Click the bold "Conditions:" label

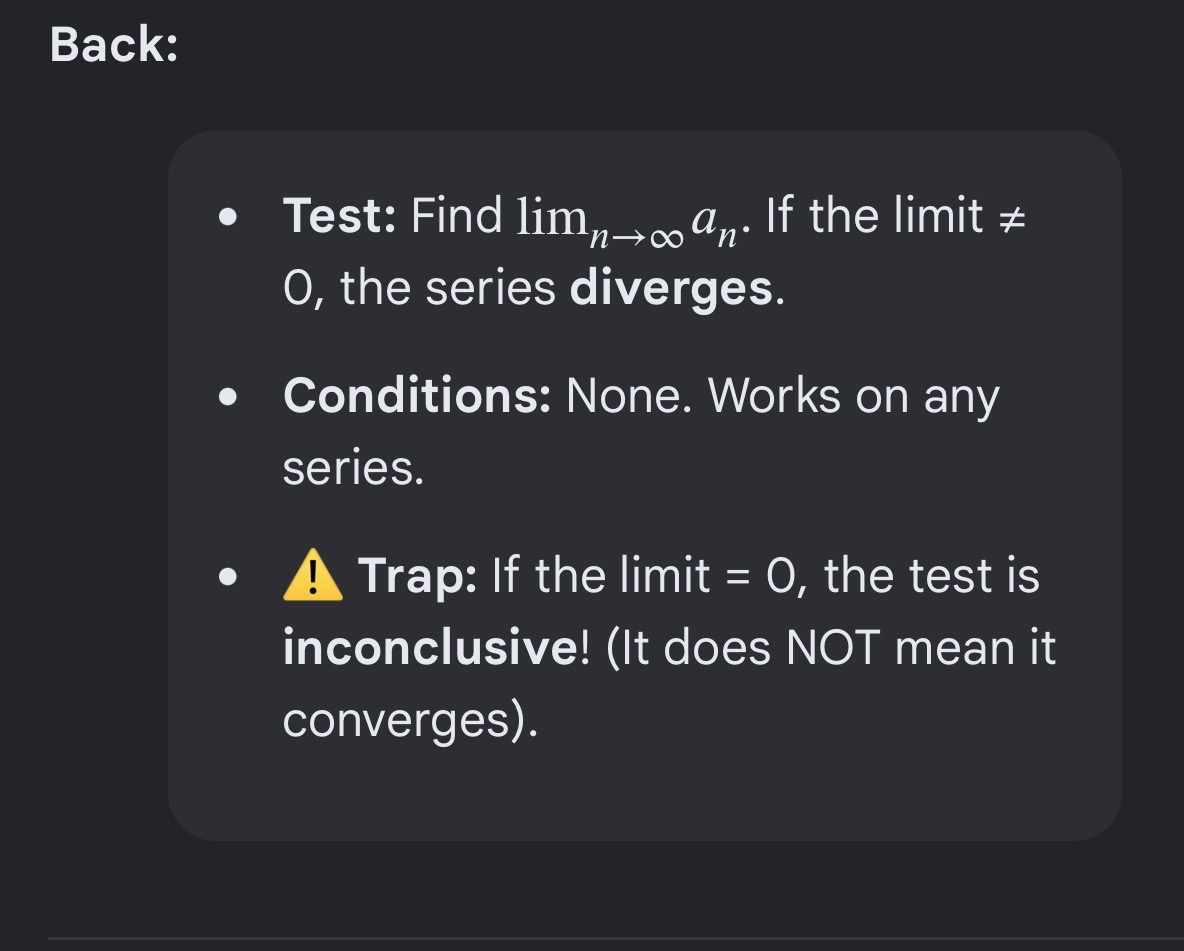417,395
